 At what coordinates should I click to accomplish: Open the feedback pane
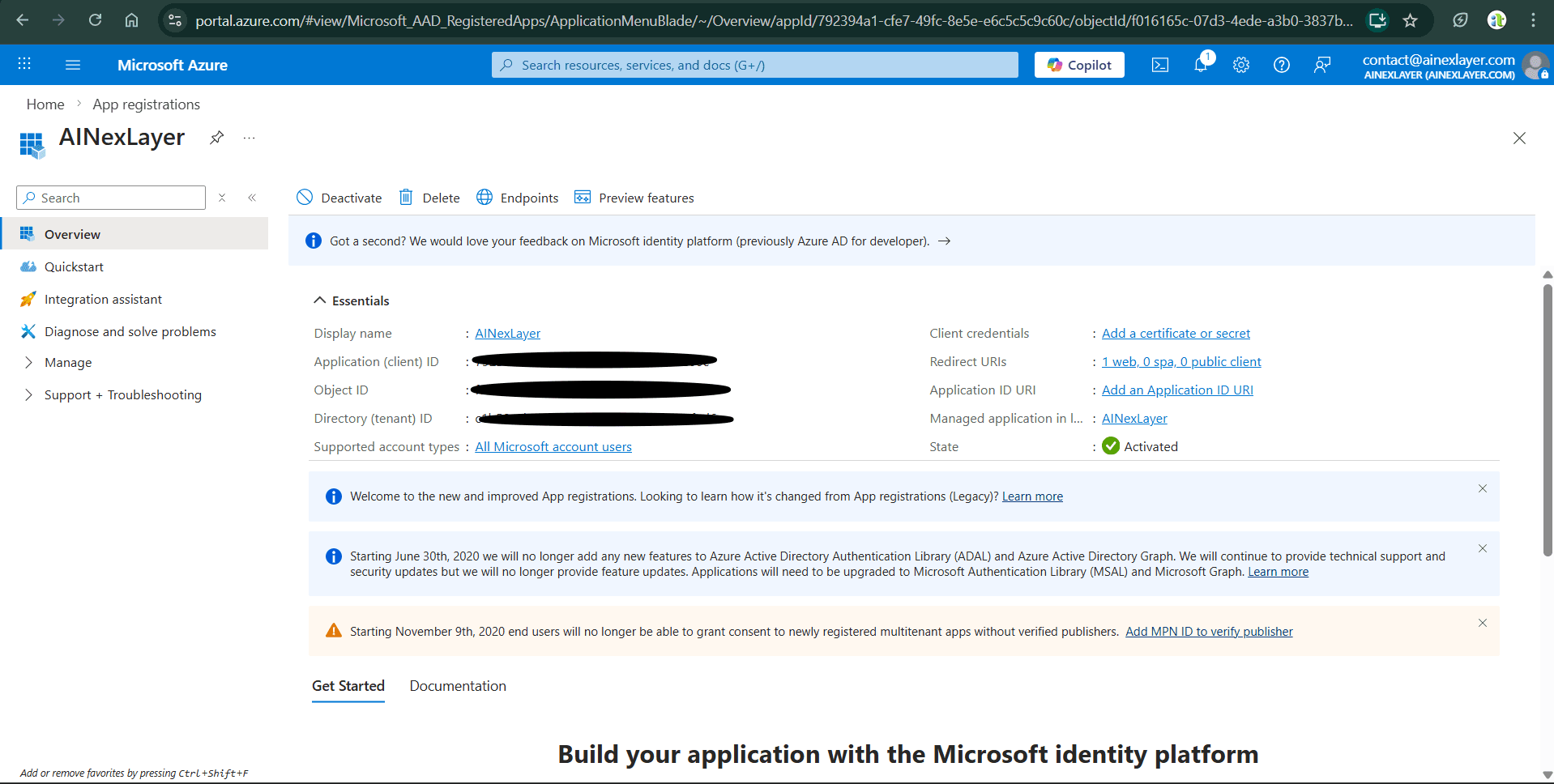[1322, 65]
